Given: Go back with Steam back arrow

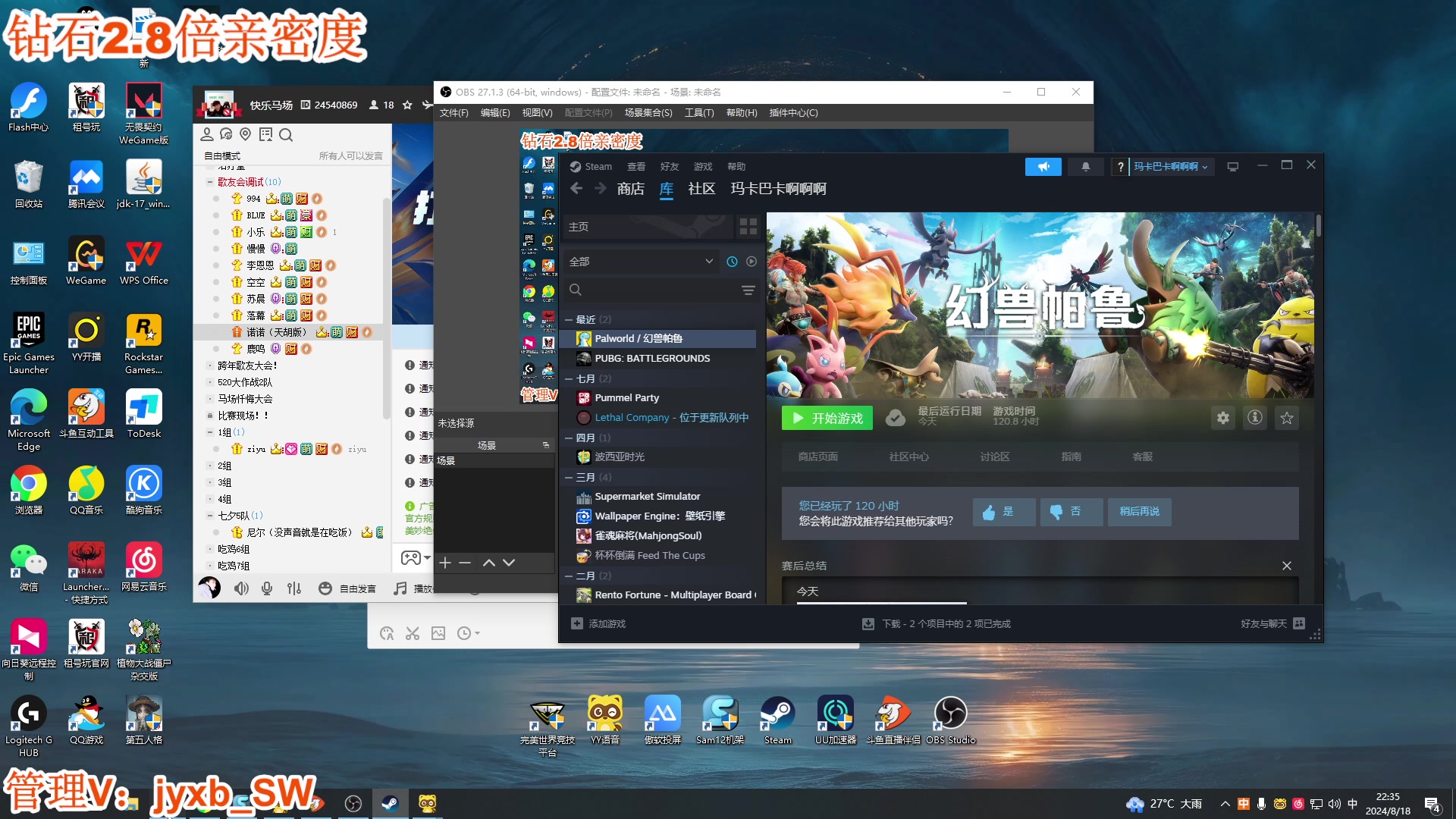Looking at the screenshot, I should click(x=576, y=188).
